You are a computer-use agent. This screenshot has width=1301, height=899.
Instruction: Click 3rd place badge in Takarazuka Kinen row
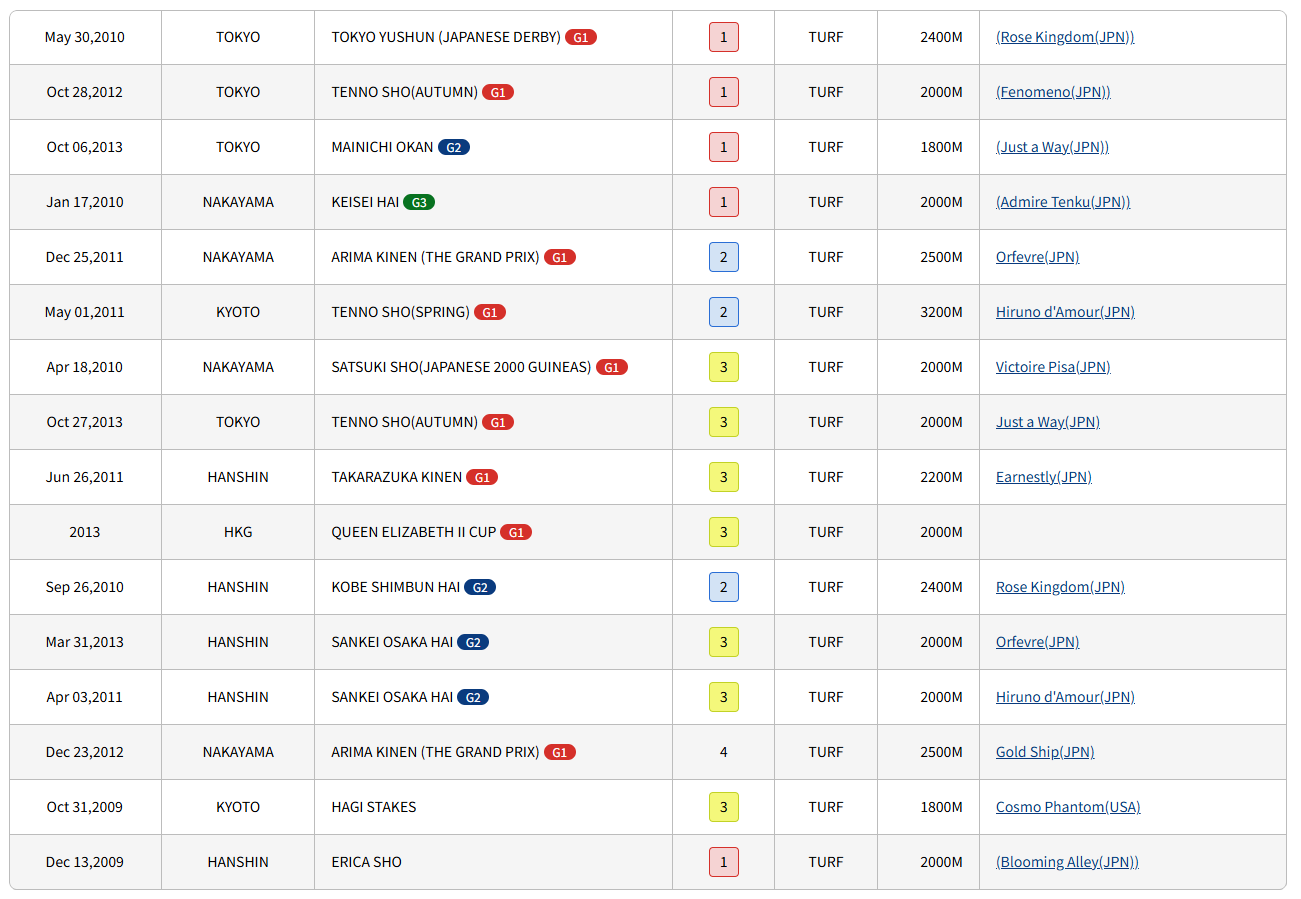[724, 477]
